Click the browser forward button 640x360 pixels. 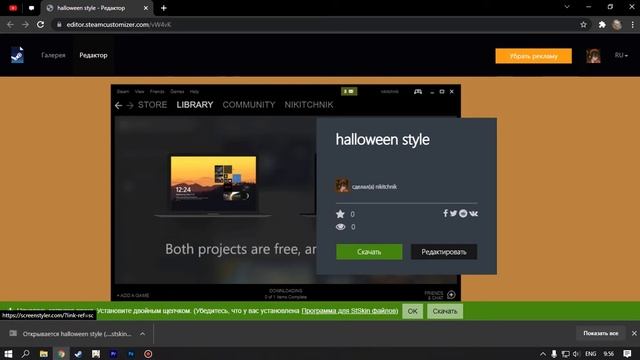(x=25, y=24)
